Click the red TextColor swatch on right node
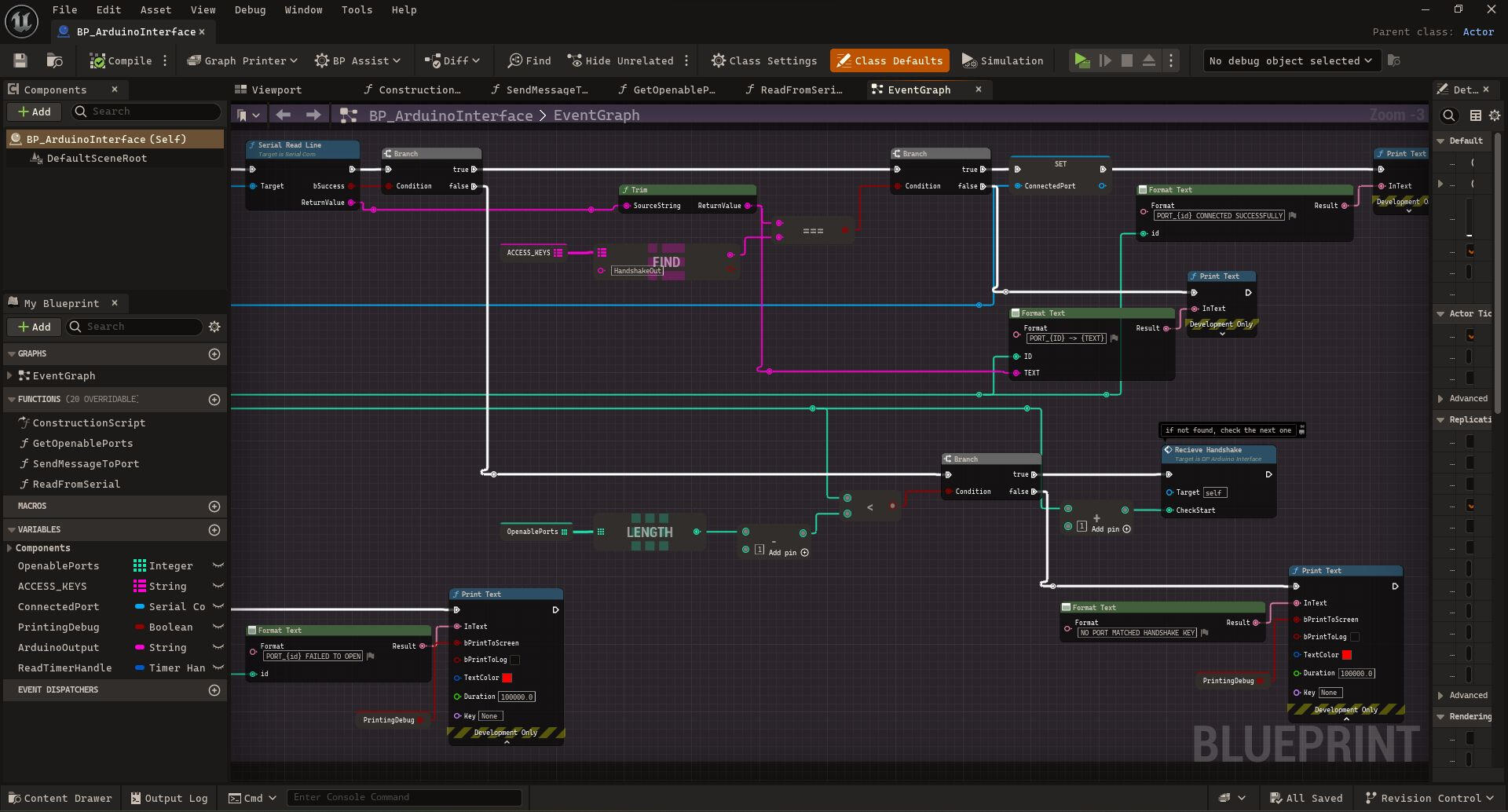This screenshot has height=812, width=1508. click(x=1347, y=655)
